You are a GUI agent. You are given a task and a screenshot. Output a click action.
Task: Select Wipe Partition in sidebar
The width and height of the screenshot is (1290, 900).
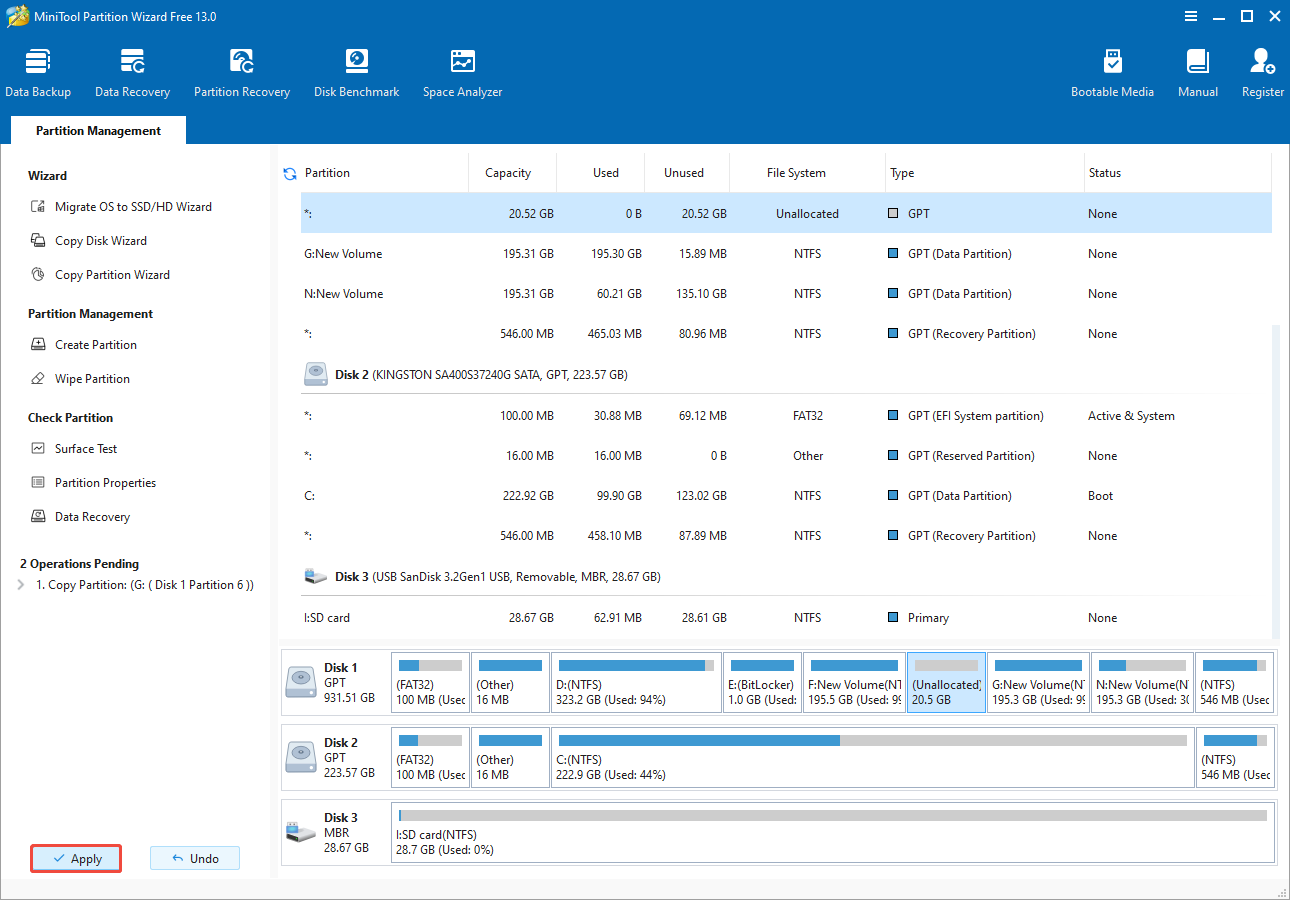pos(92,379)
